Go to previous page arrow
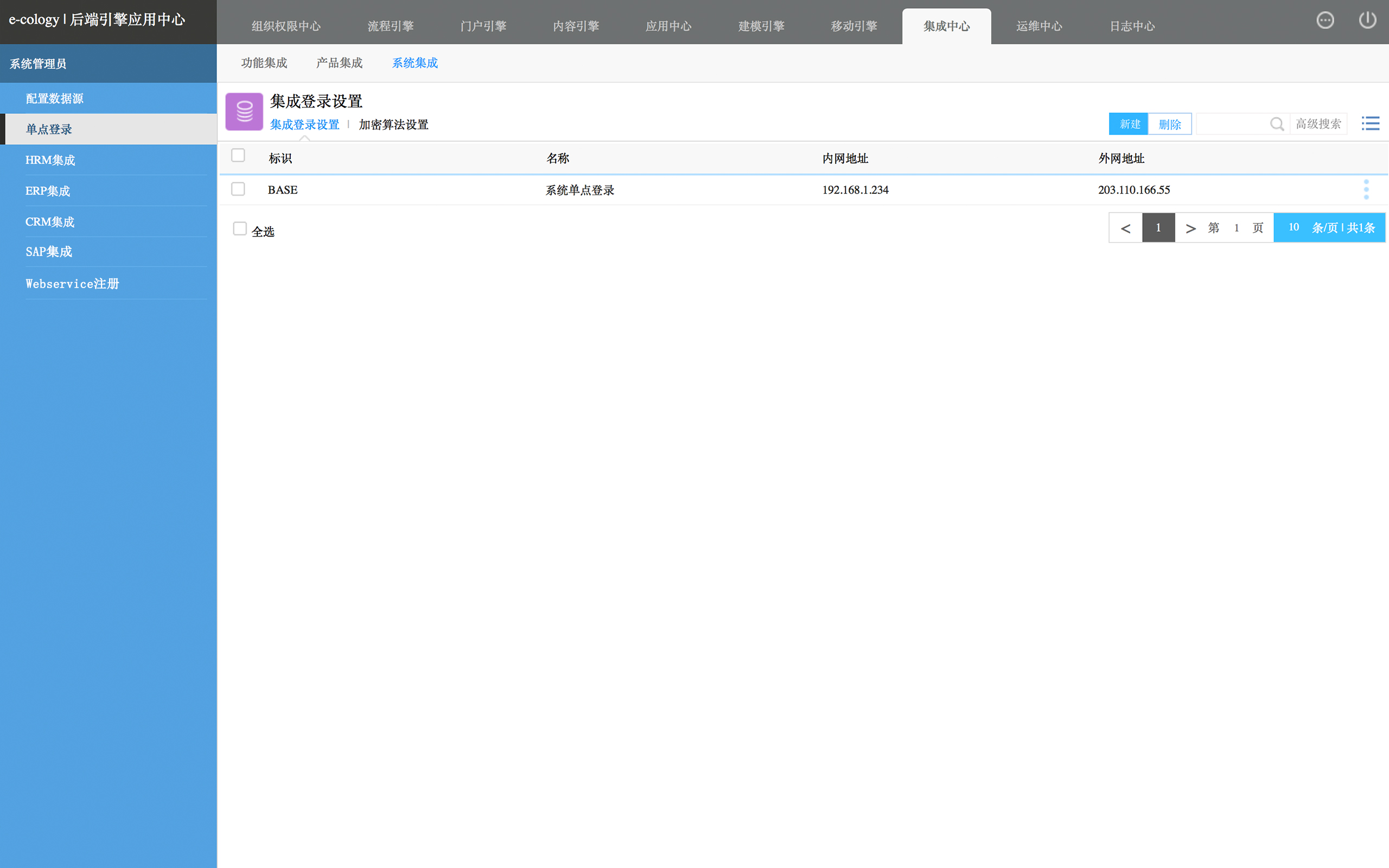This screenshot has width=1389, height=868. [x=1125, y=228]
